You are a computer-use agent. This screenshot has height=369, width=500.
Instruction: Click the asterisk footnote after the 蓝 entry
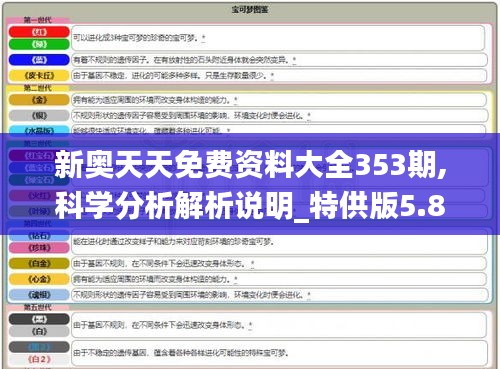(294, 60)
